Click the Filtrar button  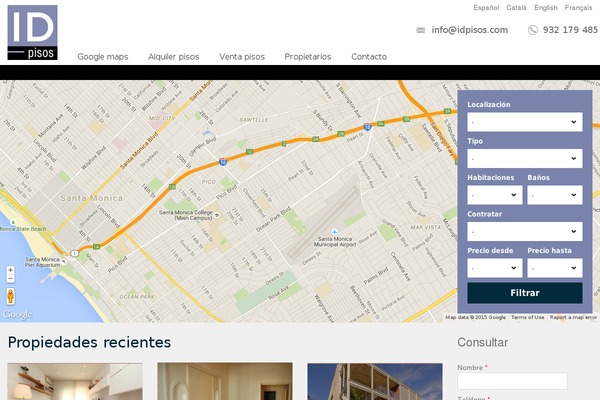click(525, 293)
